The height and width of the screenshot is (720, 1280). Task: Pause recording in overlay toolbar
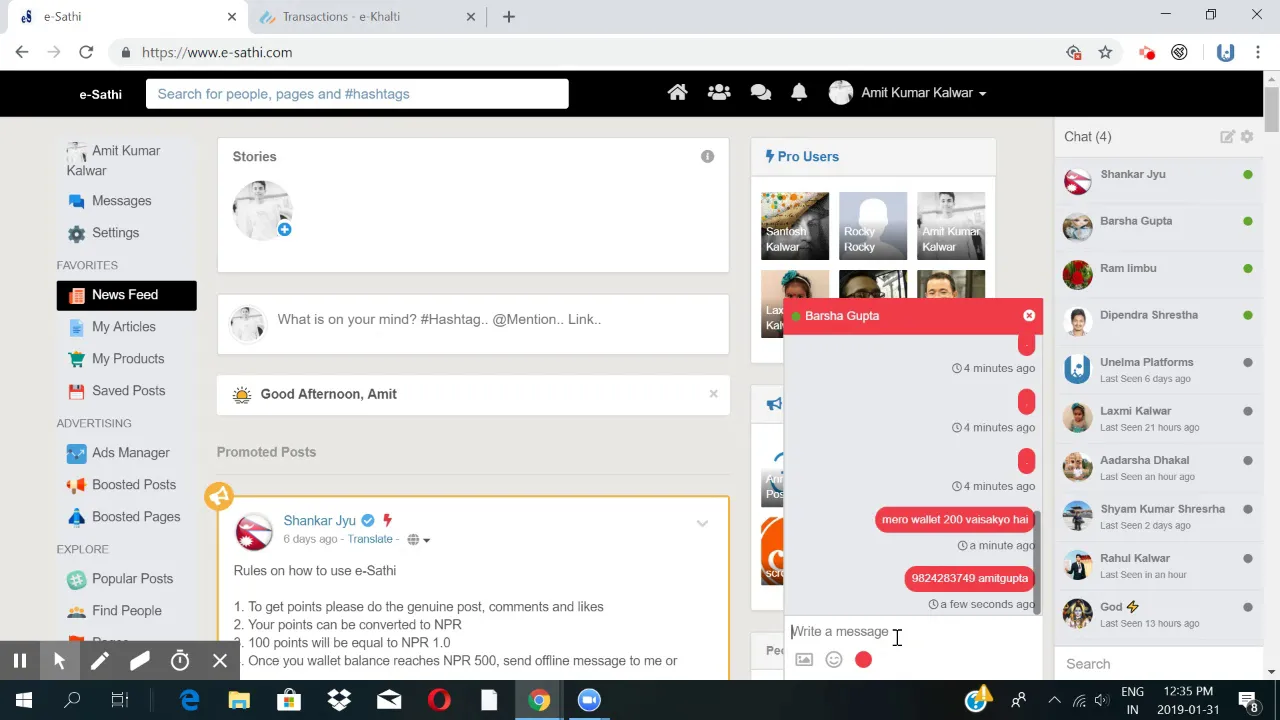(19, 661)
